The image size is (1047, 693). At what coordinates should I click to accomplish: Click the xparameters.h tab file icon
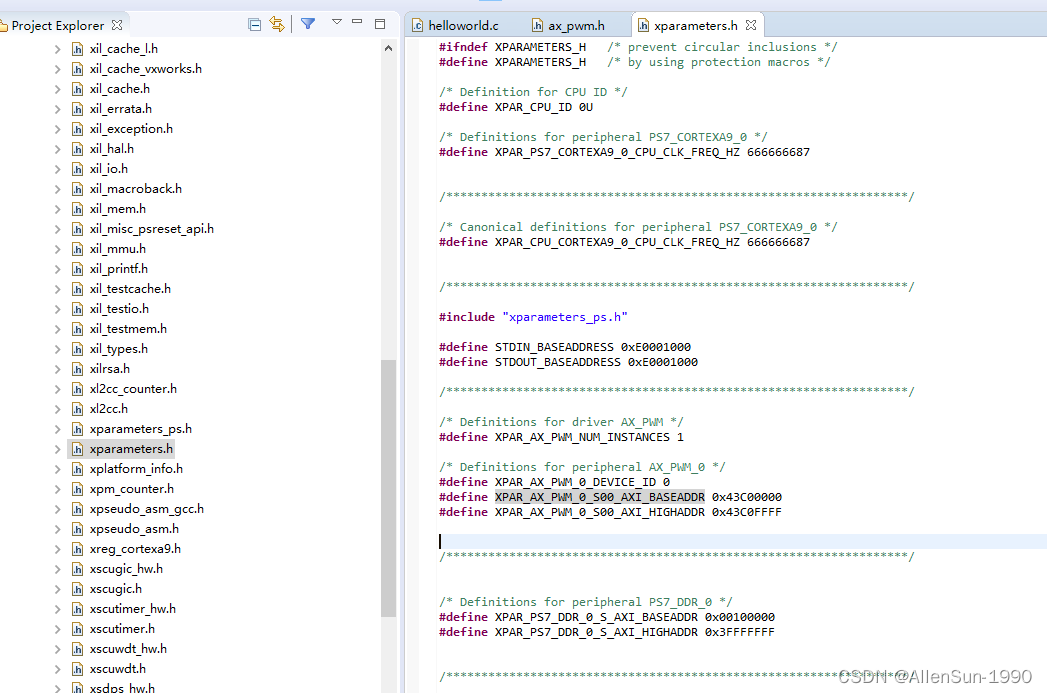coord(643,25)
